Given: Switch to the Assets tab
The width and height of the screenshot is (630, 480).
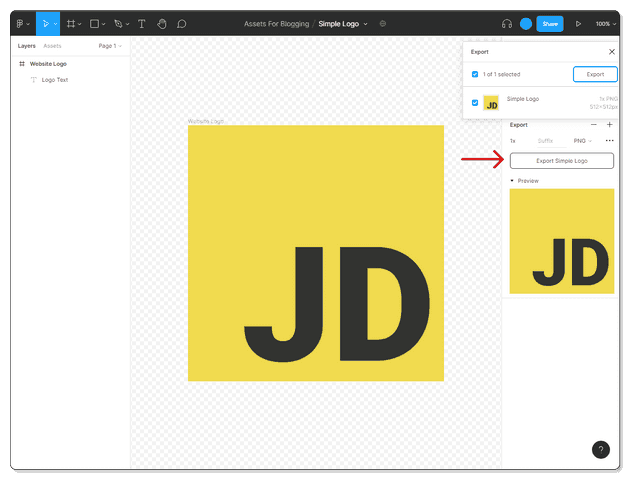Looking at the screenshot, I should point(52,46).
